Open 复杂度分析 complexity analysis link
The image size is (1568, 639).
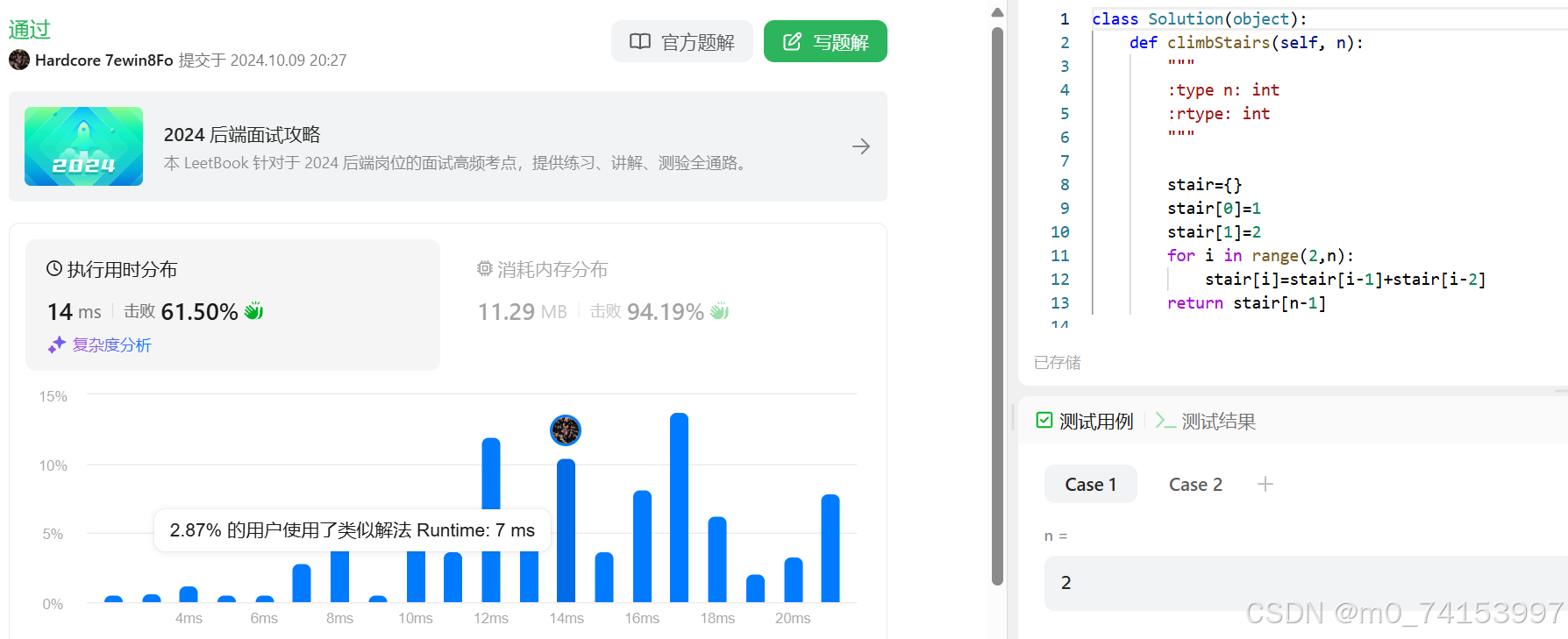coord(111,344)
